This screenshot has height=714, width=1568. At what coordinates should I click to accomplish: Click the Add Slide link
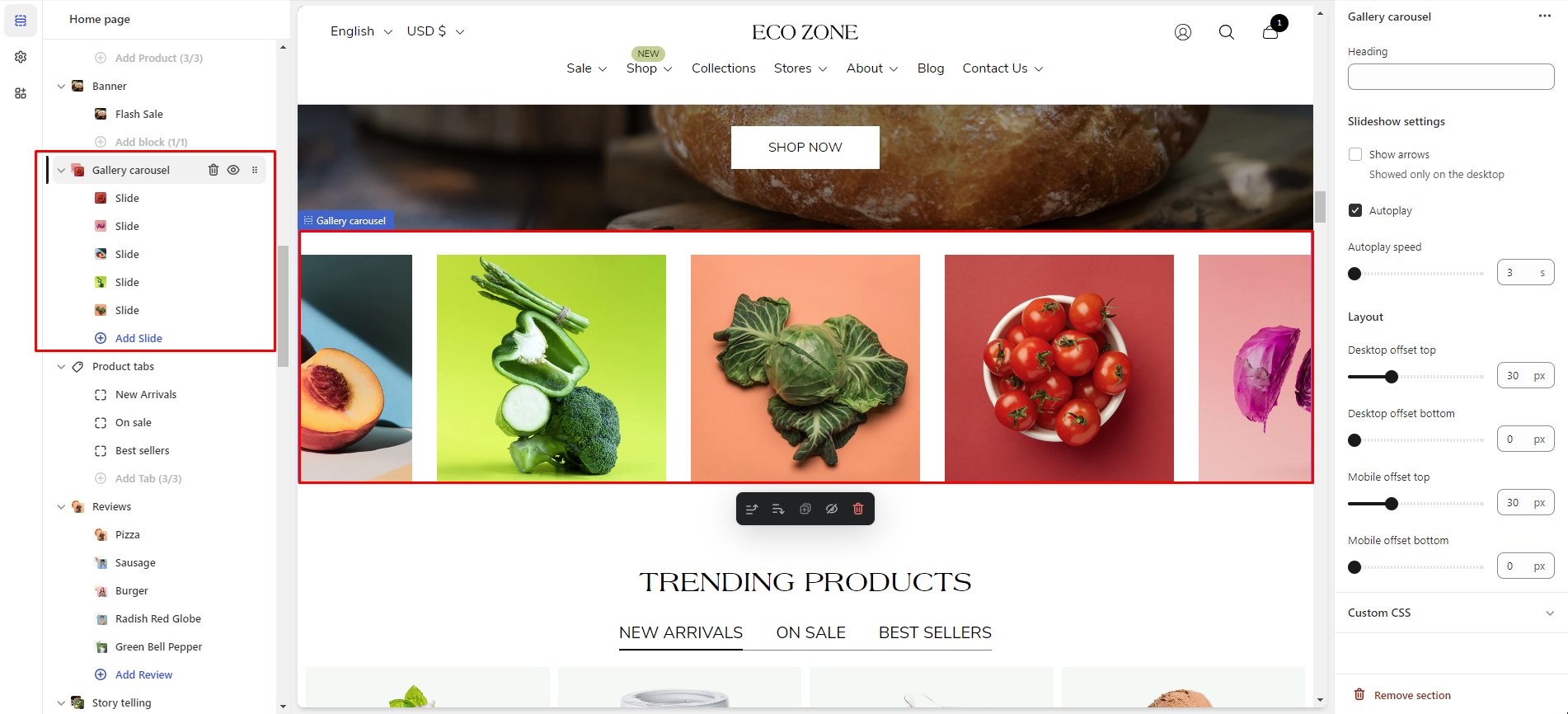138,338
